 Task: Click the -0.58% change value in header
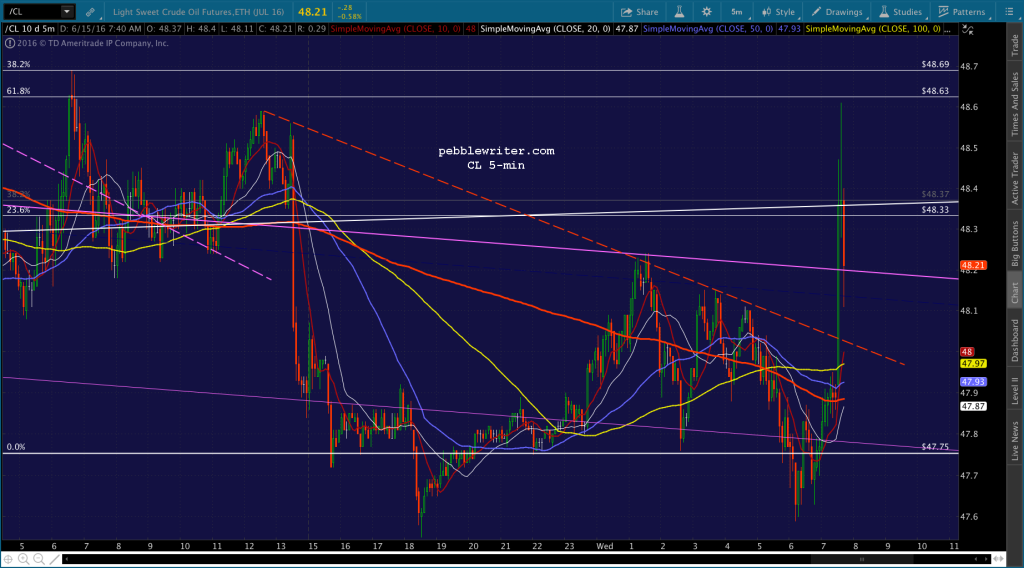tap(349, 16)
